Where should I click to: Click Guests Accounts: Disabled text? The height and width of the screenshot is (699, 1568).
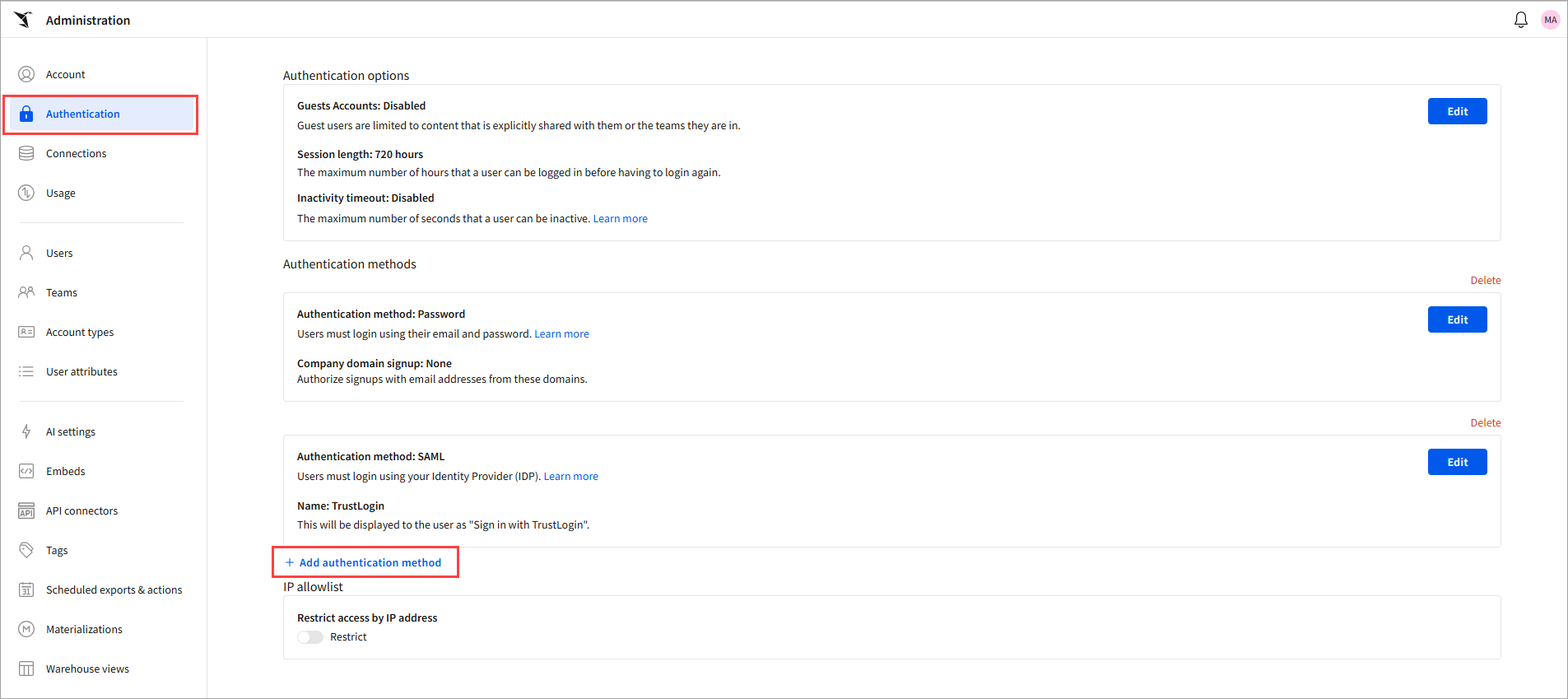click(x=361, y=105)
